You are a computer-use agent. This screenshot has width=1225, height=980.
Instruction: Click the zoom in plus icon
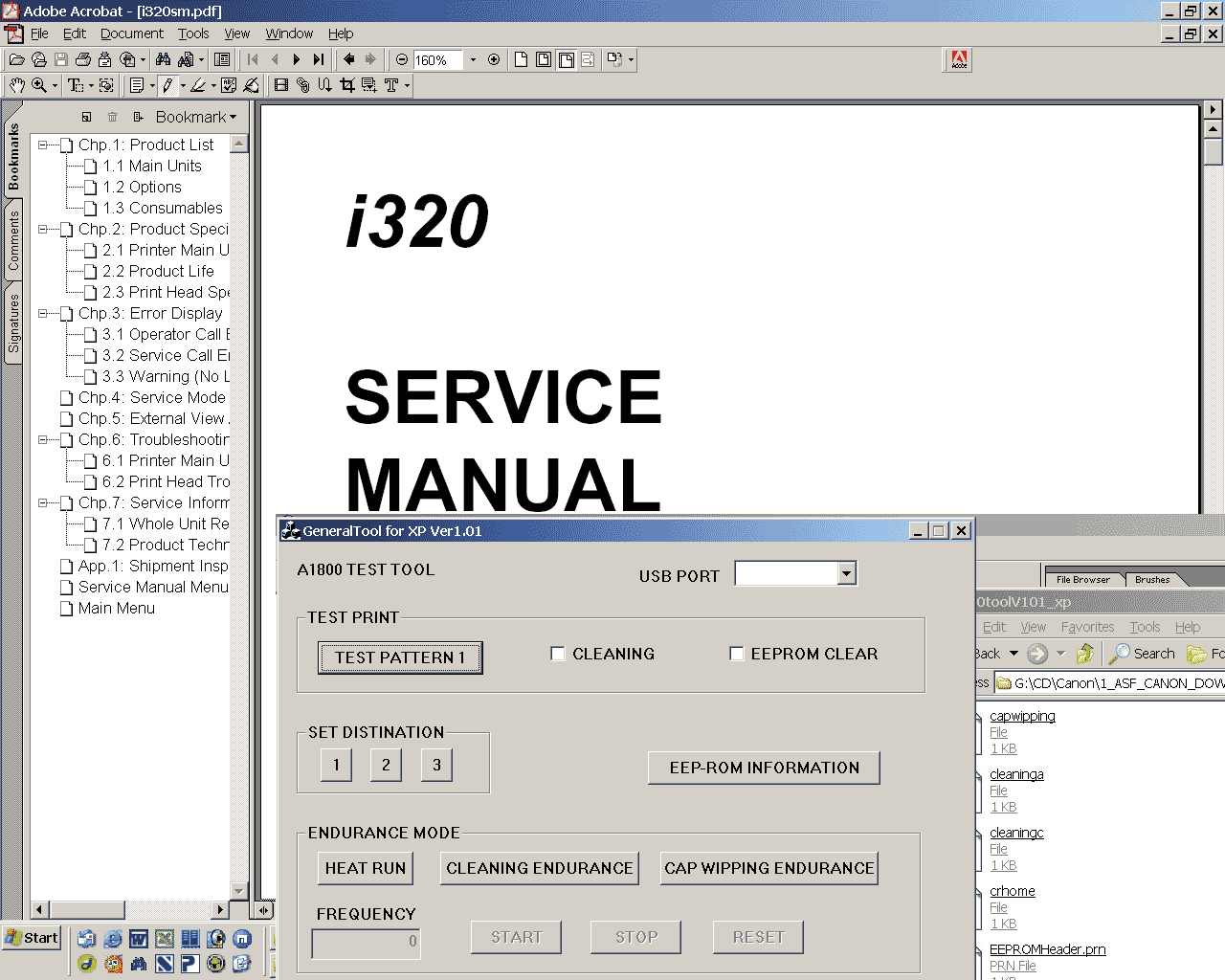point(494,59)
